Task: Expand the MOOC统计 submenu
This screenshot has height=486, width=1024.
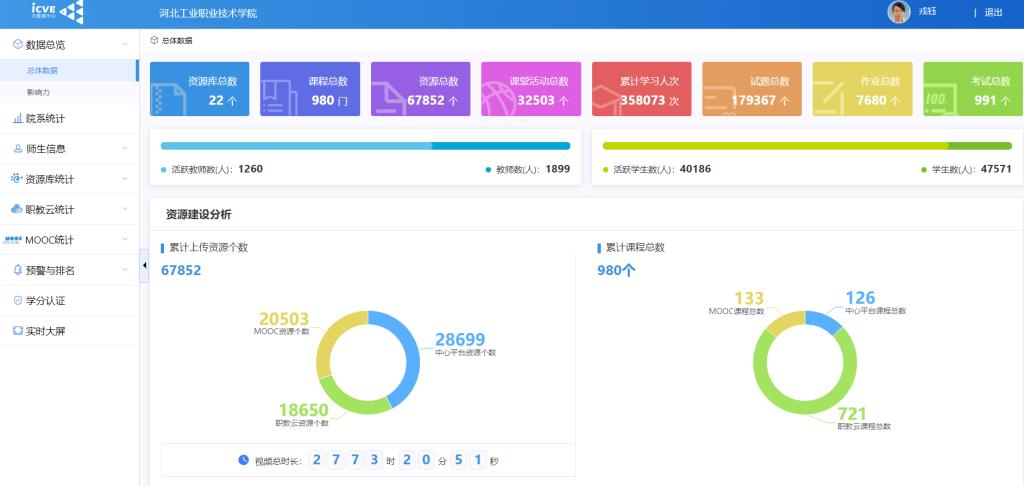Action: [124, 240]
